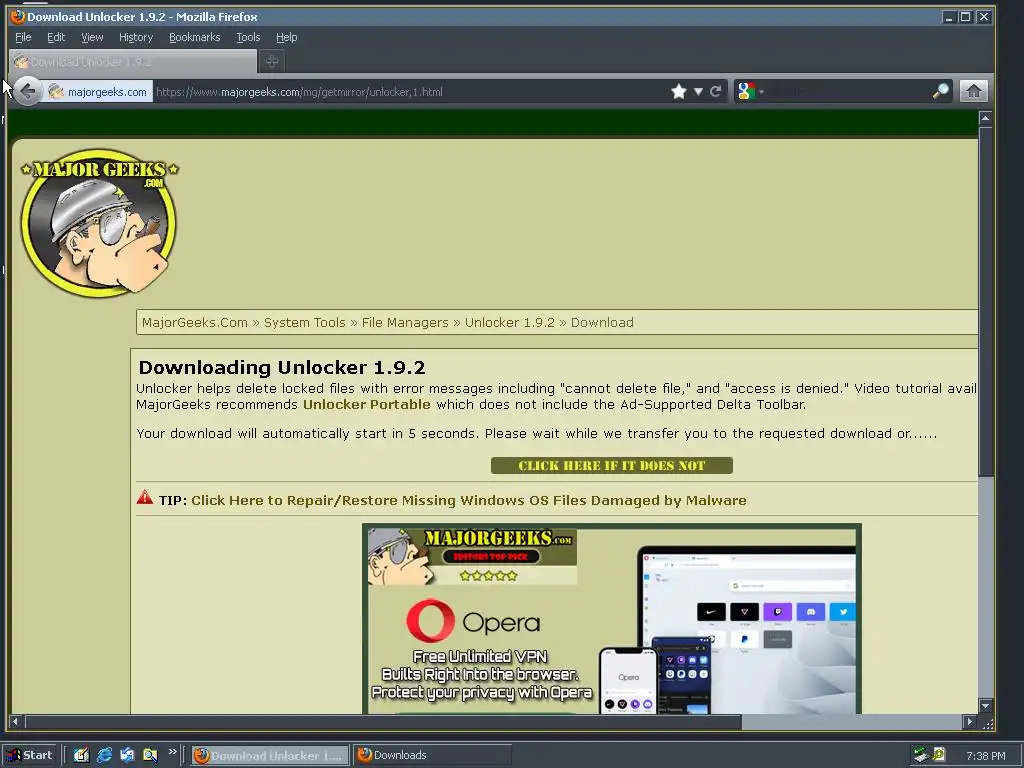Click the horizontal scrollbar thumb
The image size is (1024, 768).
tap(383, 722)
